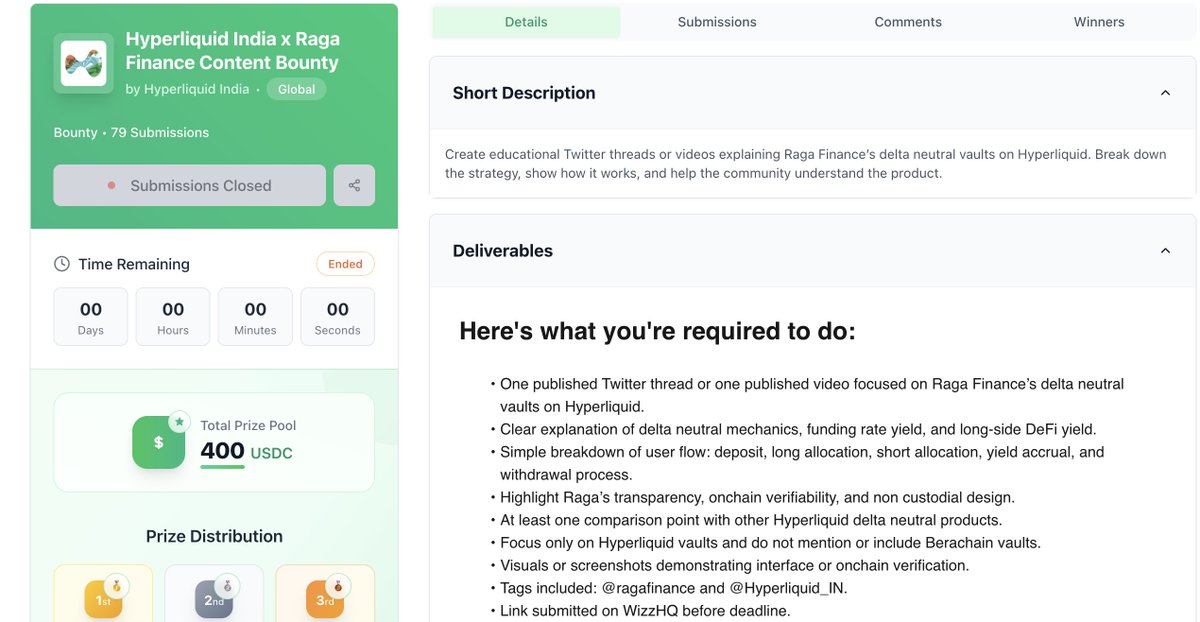
Task: Click the Global tag badge
Action: (x=296, y=89)
